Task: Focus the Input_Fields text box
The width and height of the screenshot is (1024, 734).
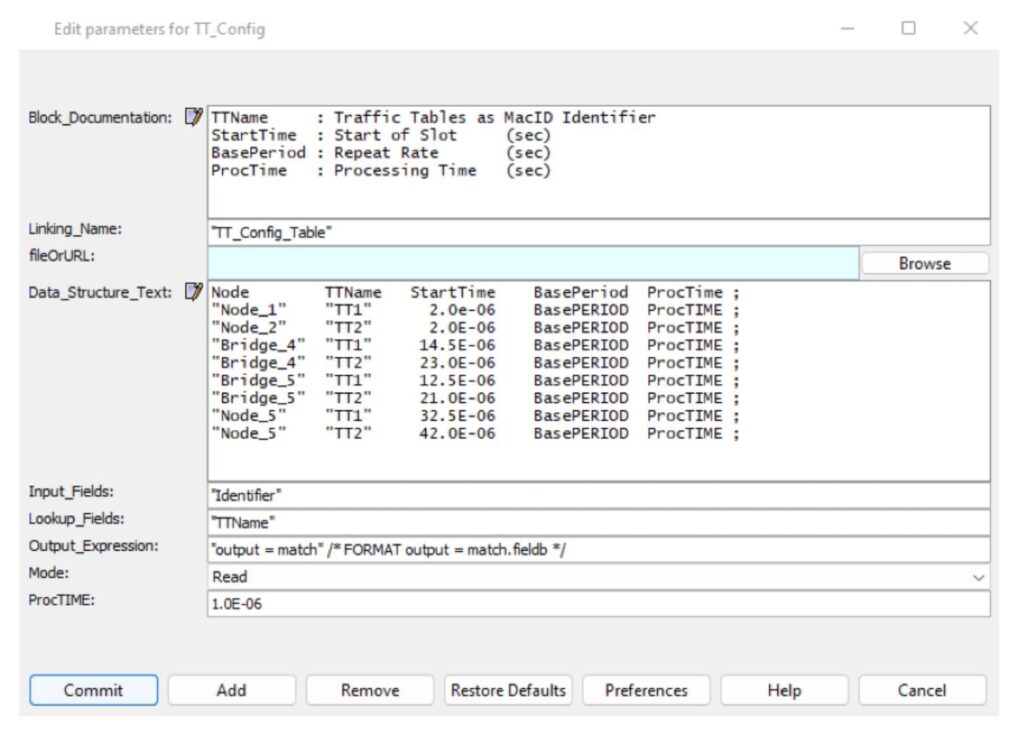Action: tap(598, 495)
